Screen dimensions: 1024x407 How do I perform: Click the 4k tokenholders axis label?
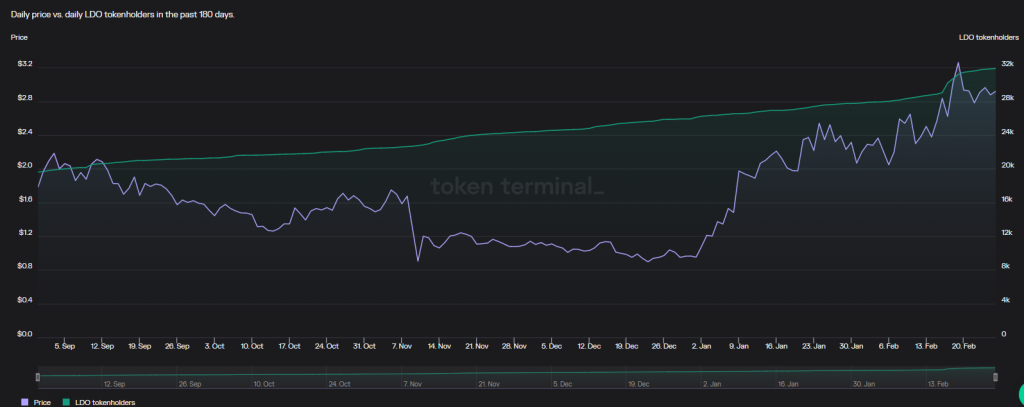[1006, 301]
